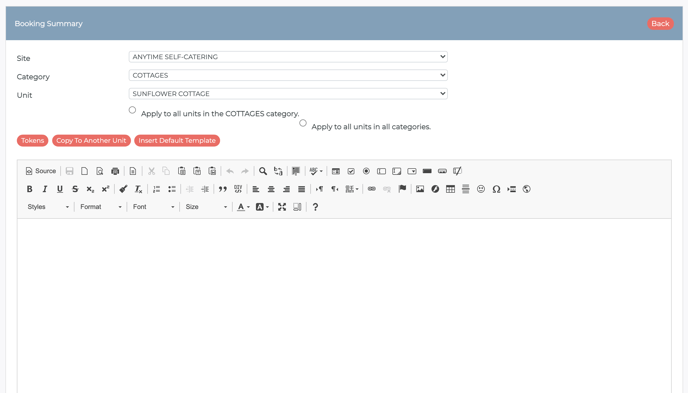Viewport: 688px width, 393px height.
Task: Open the Set Language dropdown
Action: (352, 189)
